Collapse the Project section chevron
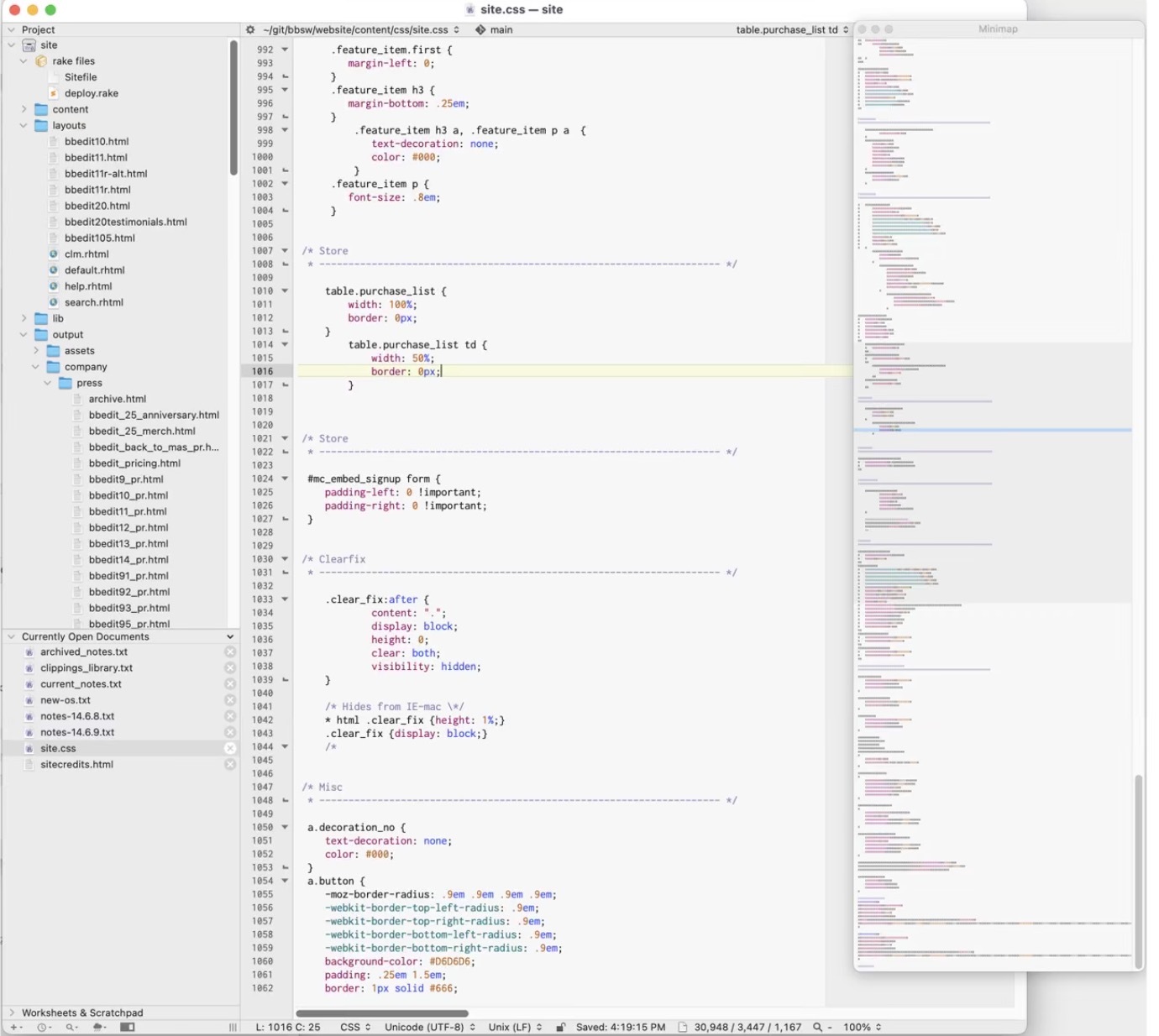 11,29
